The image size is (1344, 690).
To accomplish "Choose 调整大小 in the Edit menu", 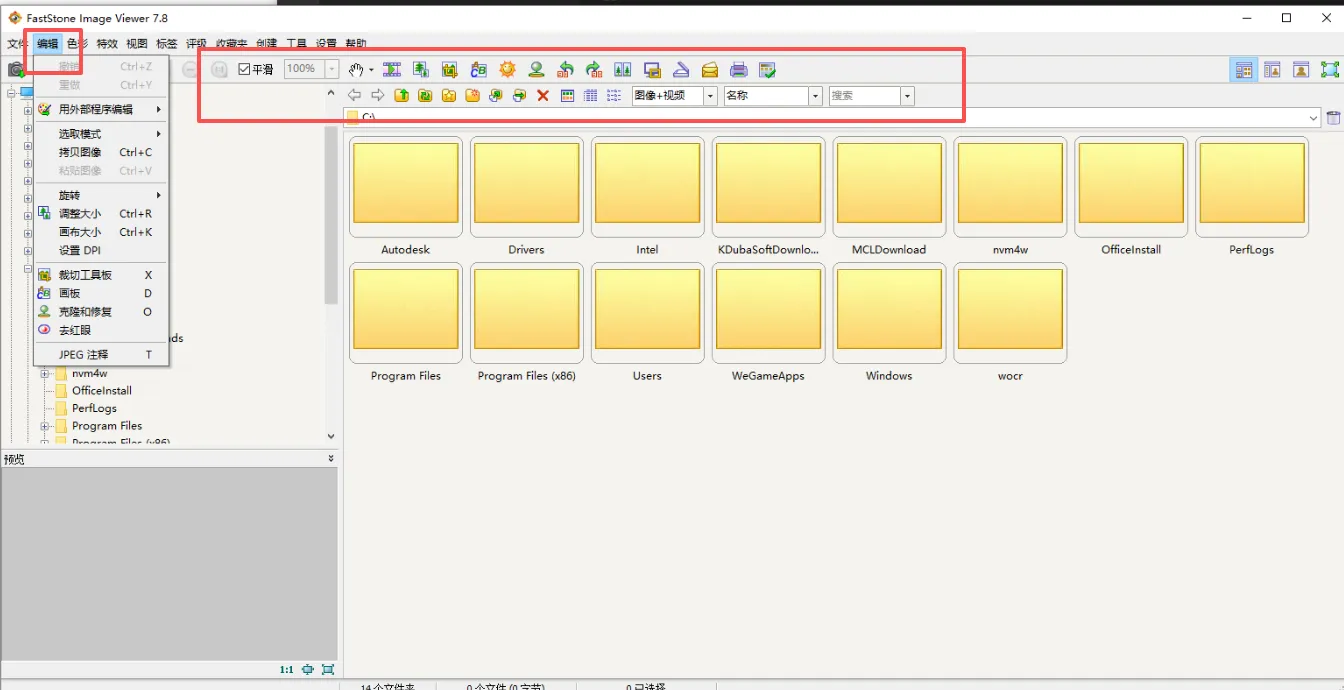I will click(101, 213).
